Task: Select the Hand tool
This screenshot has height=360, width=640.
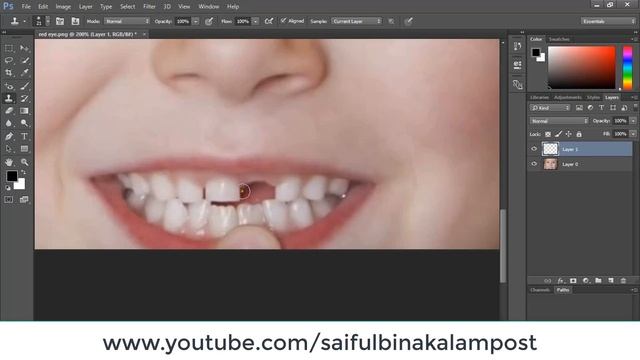Action: (x=9, y=162)
